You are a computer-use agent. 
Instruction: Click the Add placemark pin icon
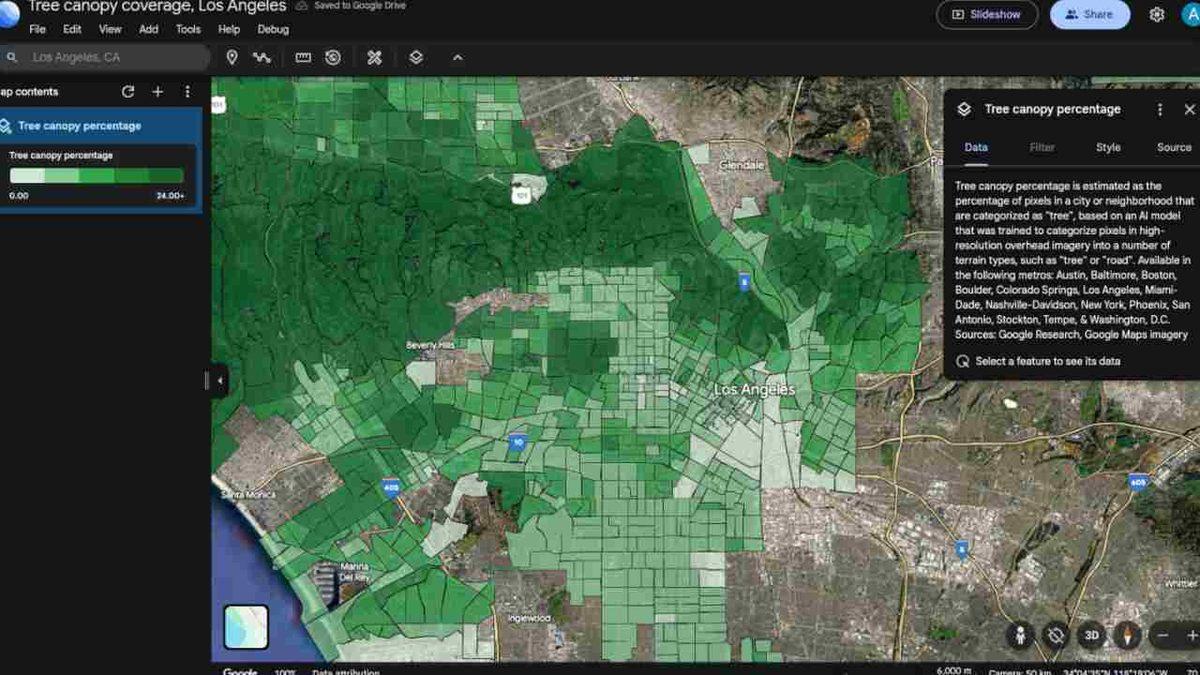(x=232, y=58)
